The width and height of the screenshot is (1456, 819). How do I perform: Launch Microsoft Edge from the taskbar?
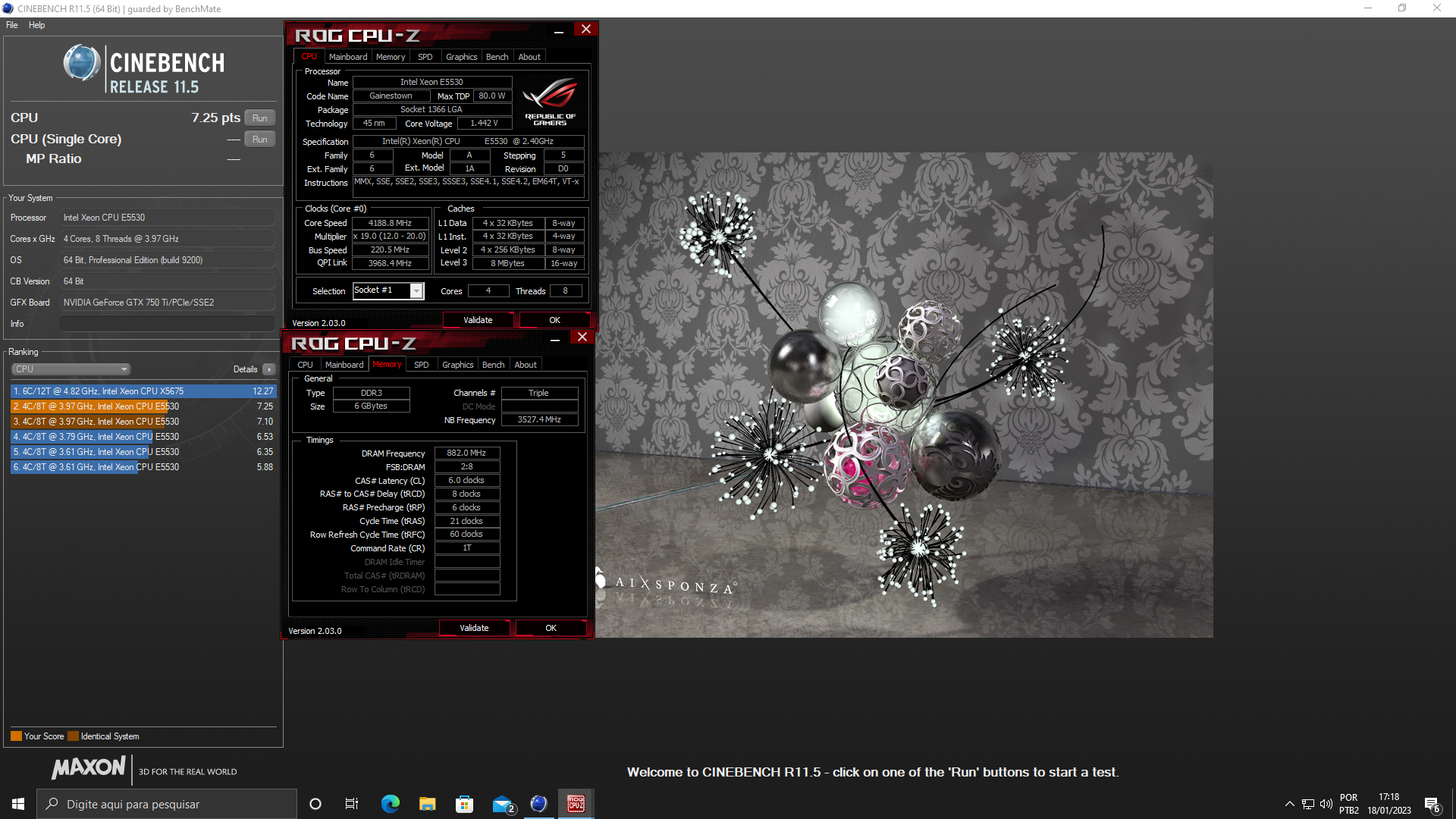point(391,804)
